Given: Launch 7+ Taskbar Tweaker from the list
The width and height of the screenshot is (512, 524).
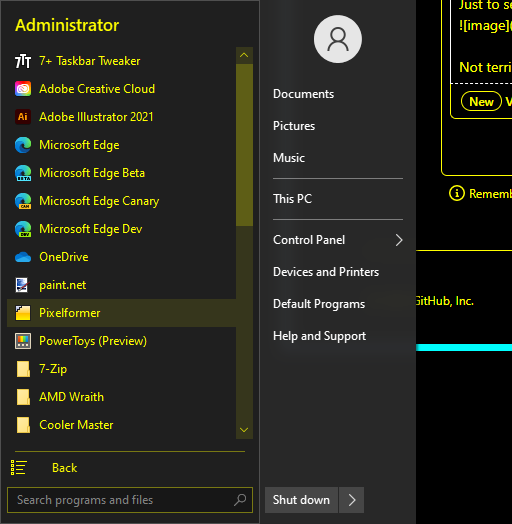Looking at the screenshot, I should coord(122,61).
